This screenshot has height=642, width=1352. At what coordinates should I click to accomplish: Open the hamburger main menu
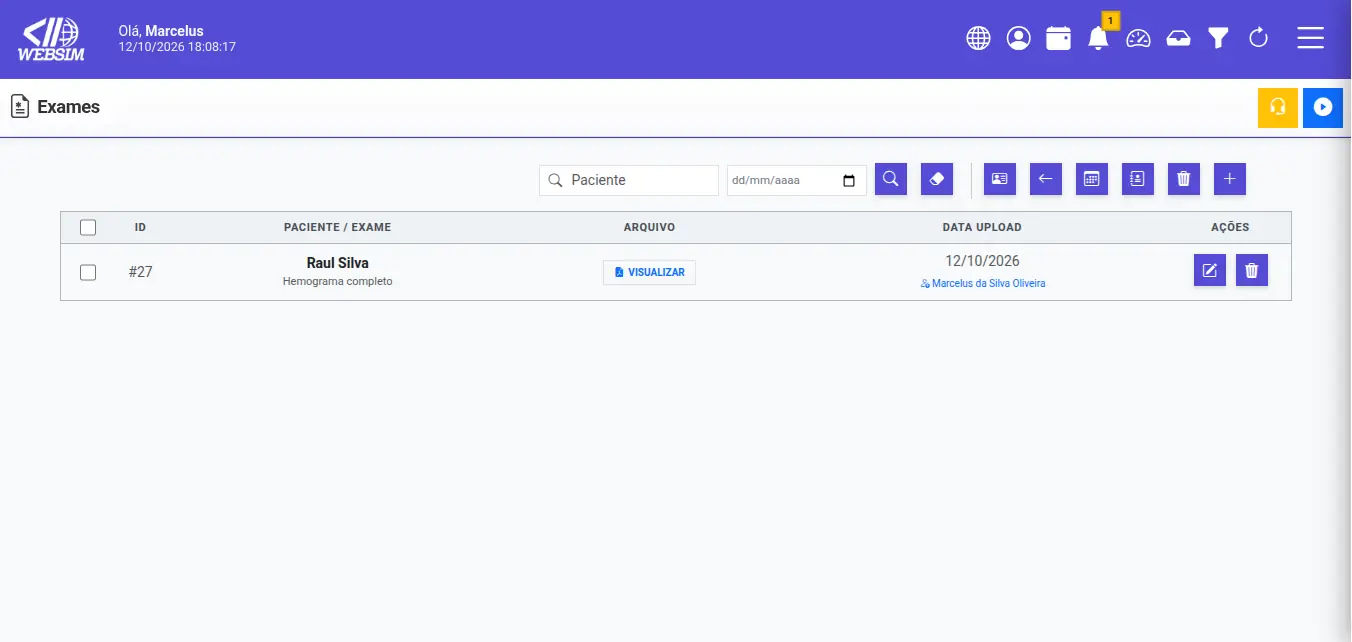[1310, 39]
